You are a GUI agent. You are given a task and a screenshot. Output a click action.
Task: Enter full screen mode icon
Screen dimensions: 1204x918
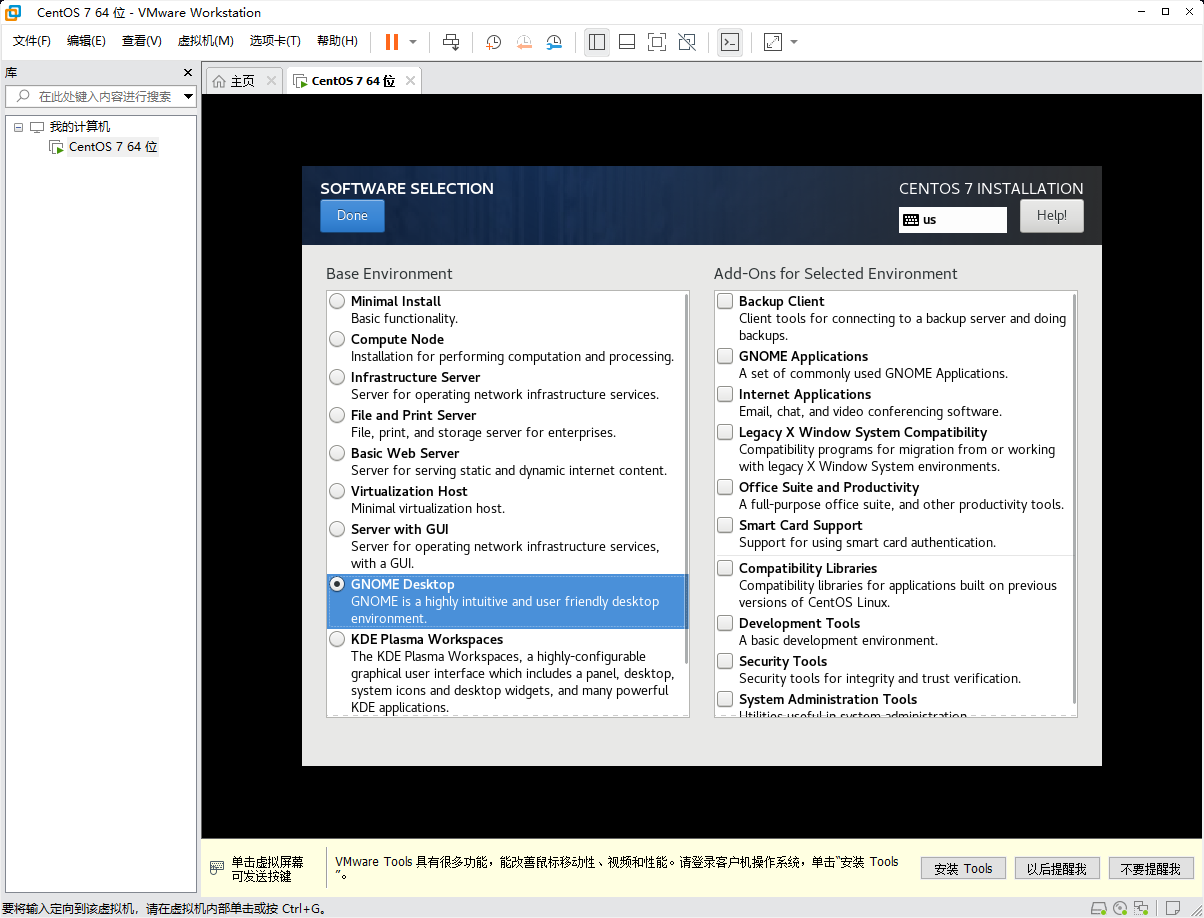(x=657, y=41)
